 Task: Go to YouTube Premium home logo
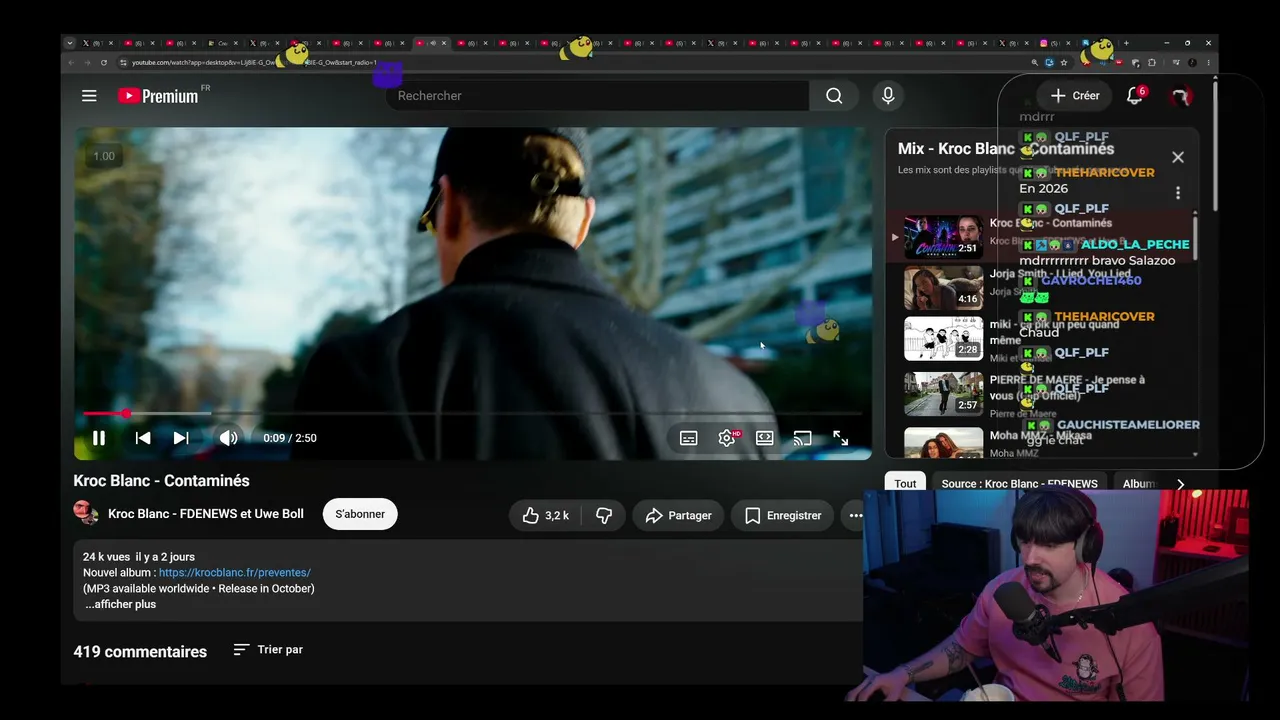point(158,96)
